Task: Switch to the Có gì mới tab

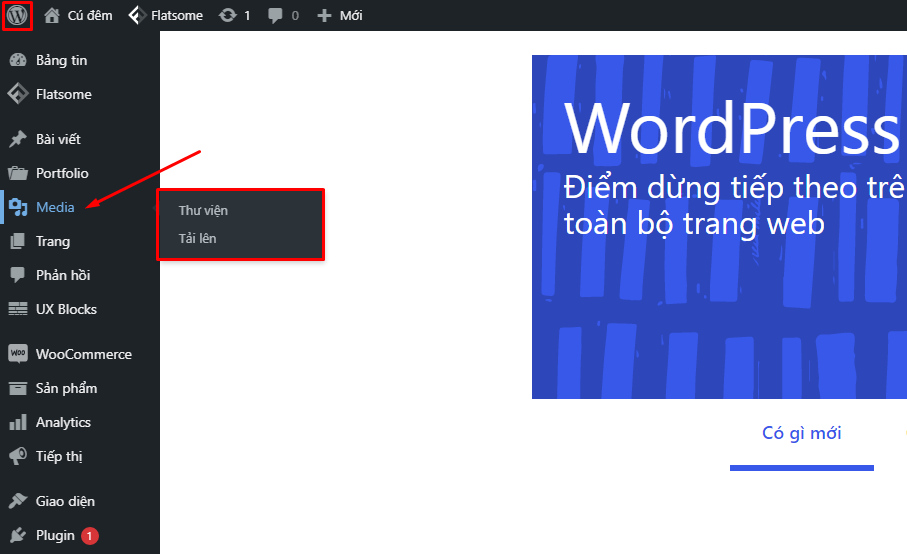Action: (x=802, y=433)
